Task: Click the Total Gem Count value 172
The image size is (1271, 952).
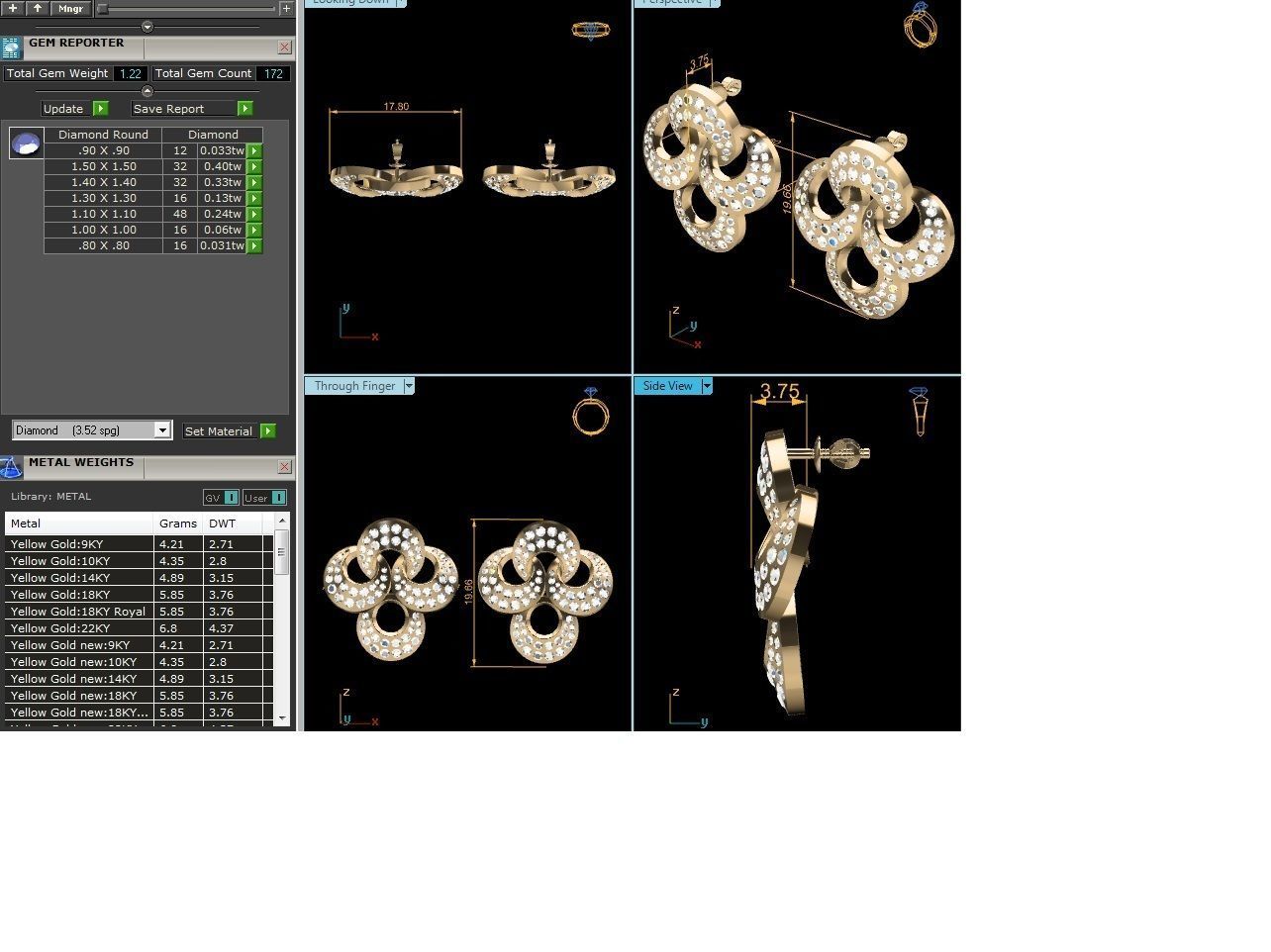Action: (273, 73)
